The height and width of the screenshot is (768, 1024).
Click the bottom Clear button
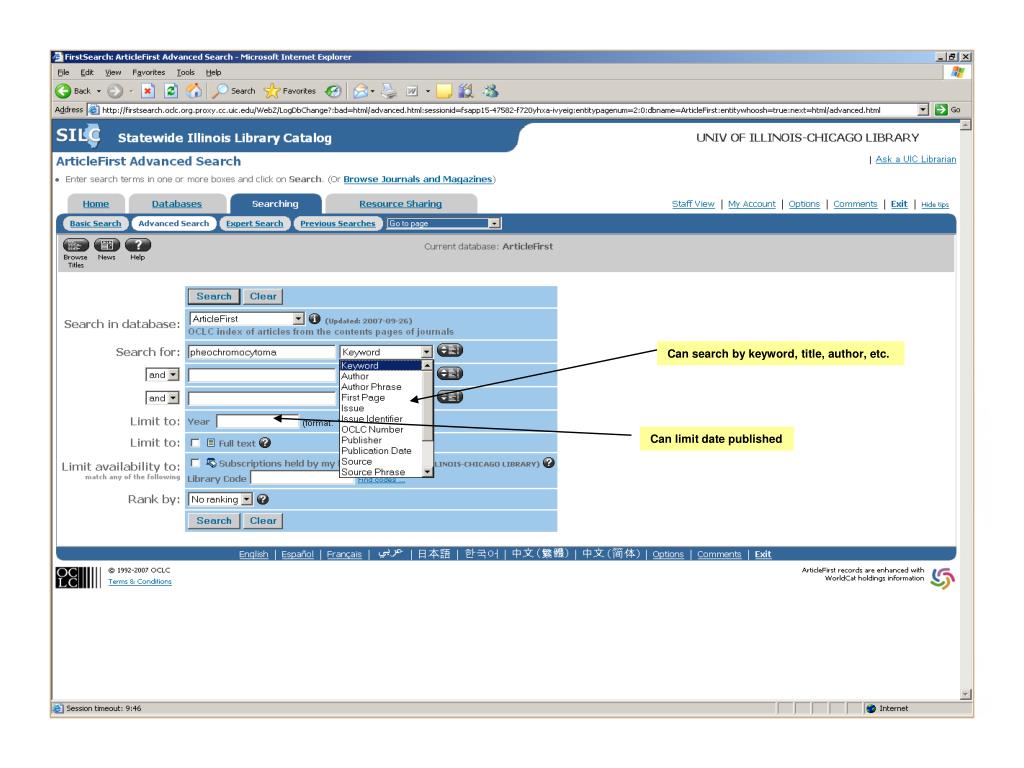point(263,520)
